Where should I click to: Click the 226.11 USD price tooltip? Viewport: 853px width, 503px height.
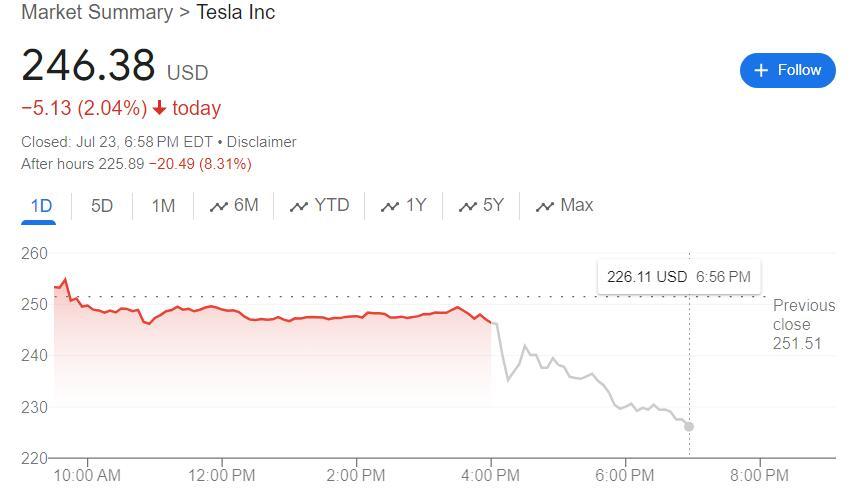[x=679, y=277]
